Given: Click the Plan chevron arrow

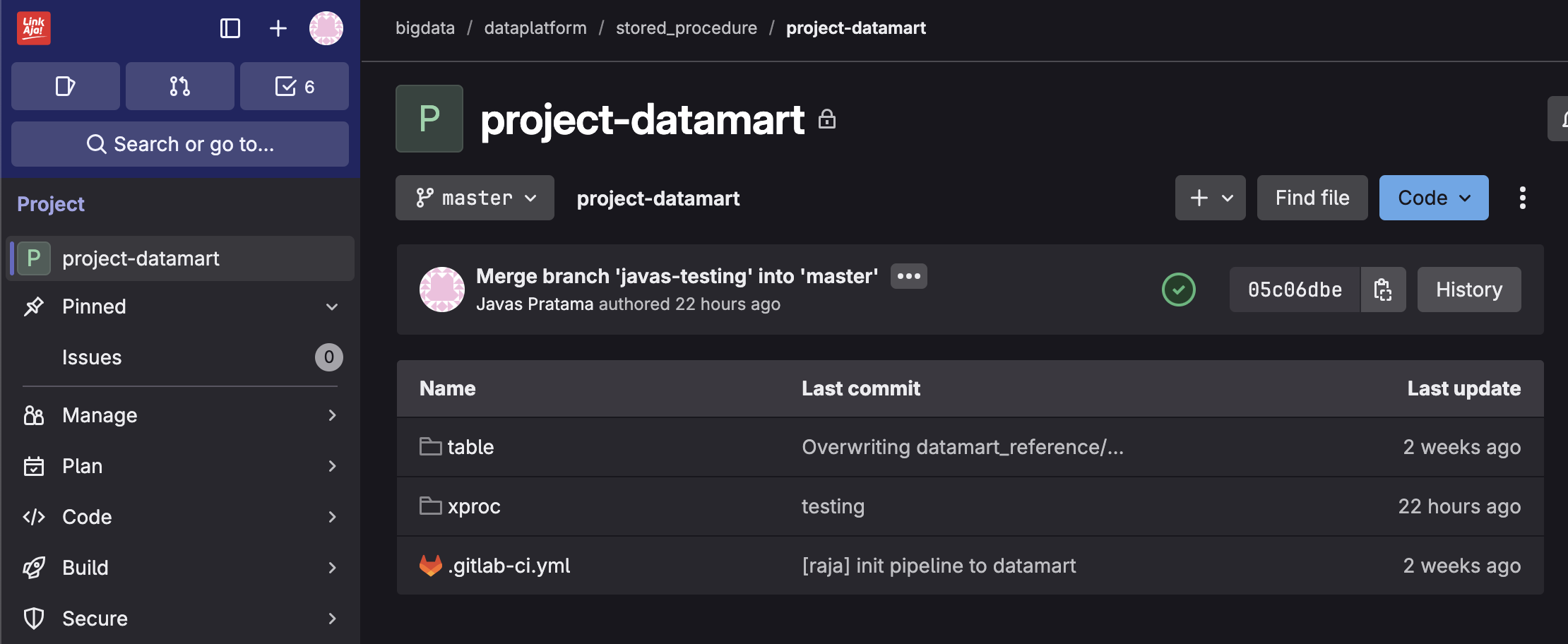Looking at the screenshot, I should 332,466.
